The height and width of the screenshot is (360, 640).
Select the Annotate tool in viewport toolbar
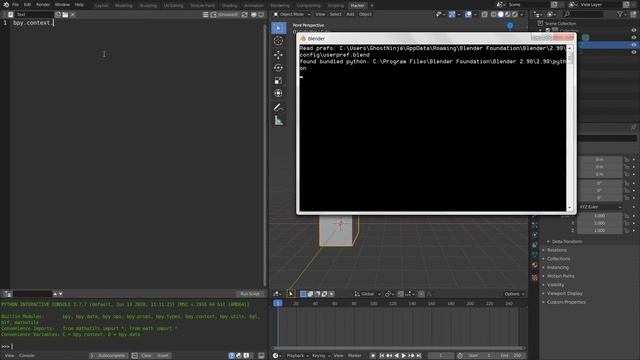278,107
